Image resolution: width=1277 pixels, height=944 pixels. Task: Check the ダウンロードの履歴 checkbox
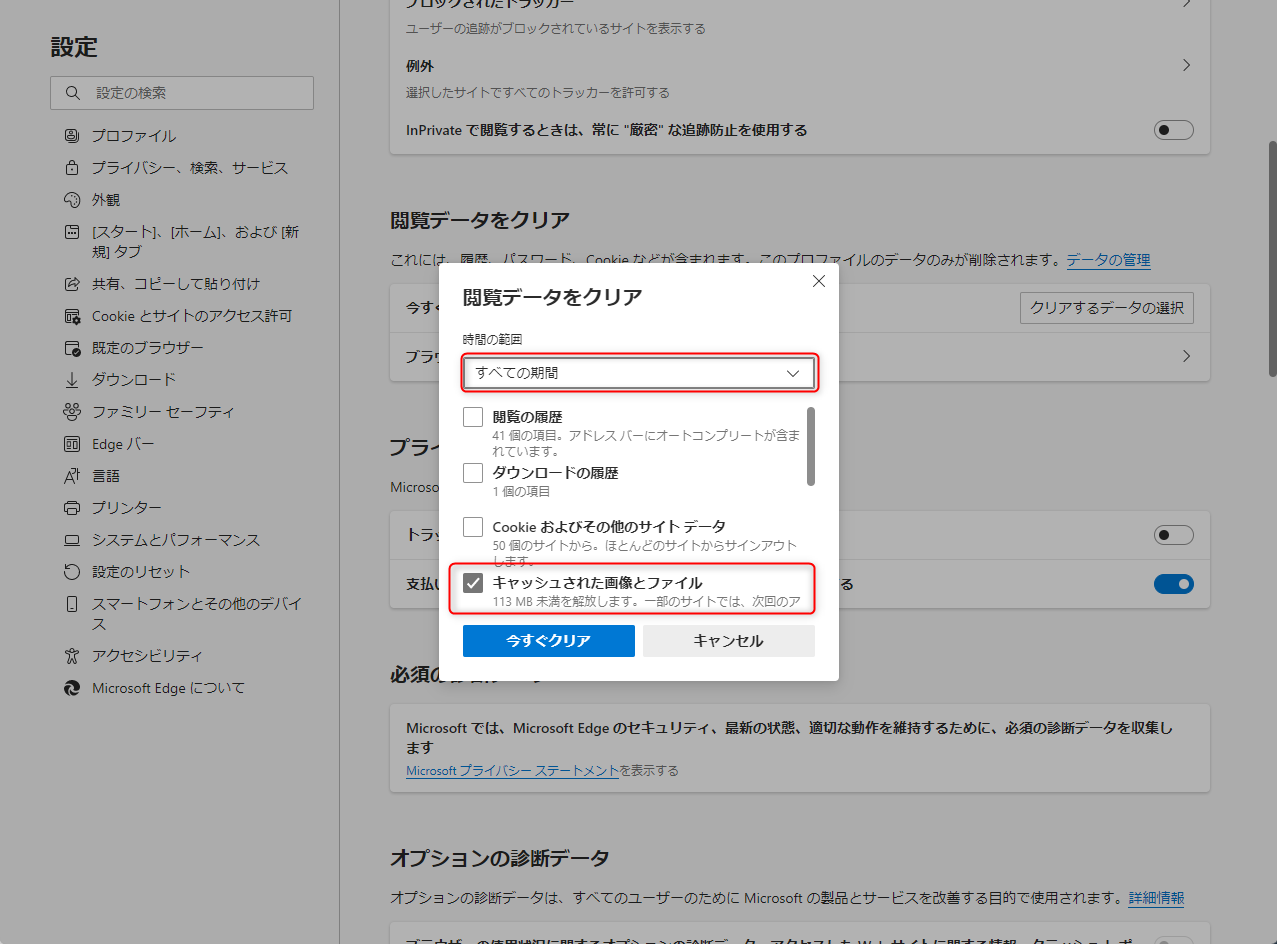[473, 472]
